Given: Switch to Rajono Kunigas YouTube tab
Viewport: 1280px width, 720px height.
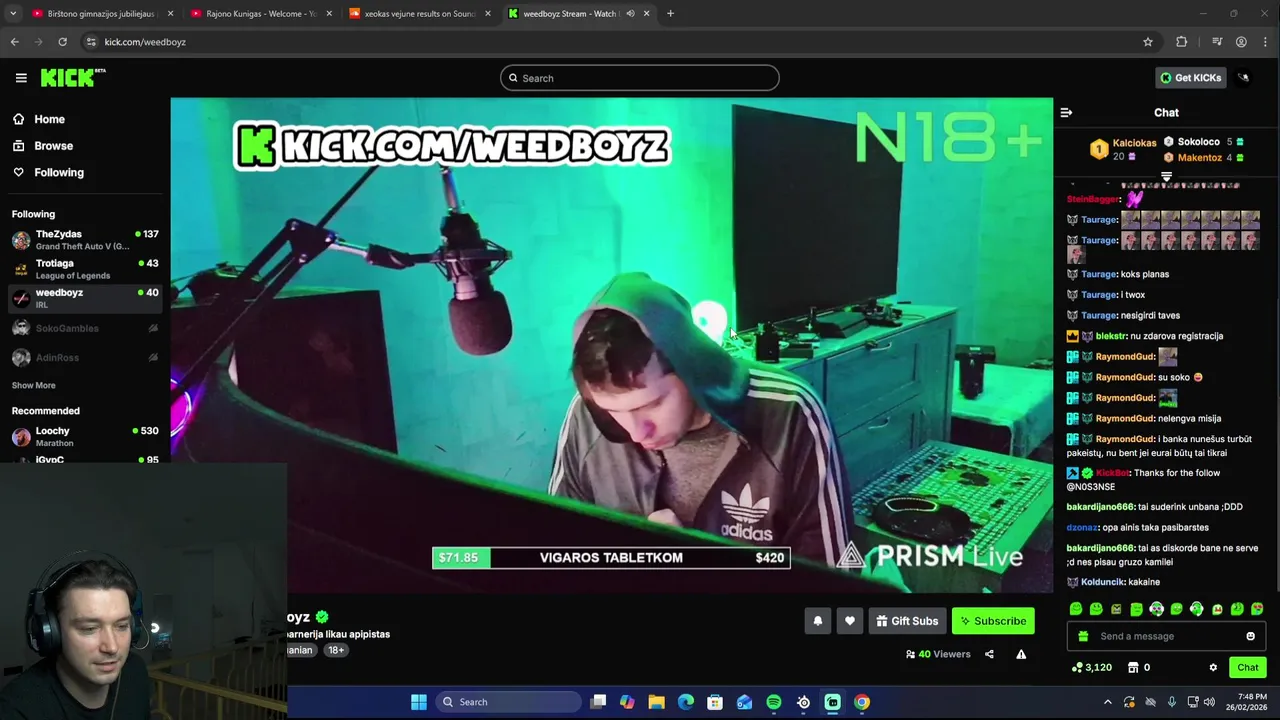Looking at the screenshot, I should [x=261, y=14].
